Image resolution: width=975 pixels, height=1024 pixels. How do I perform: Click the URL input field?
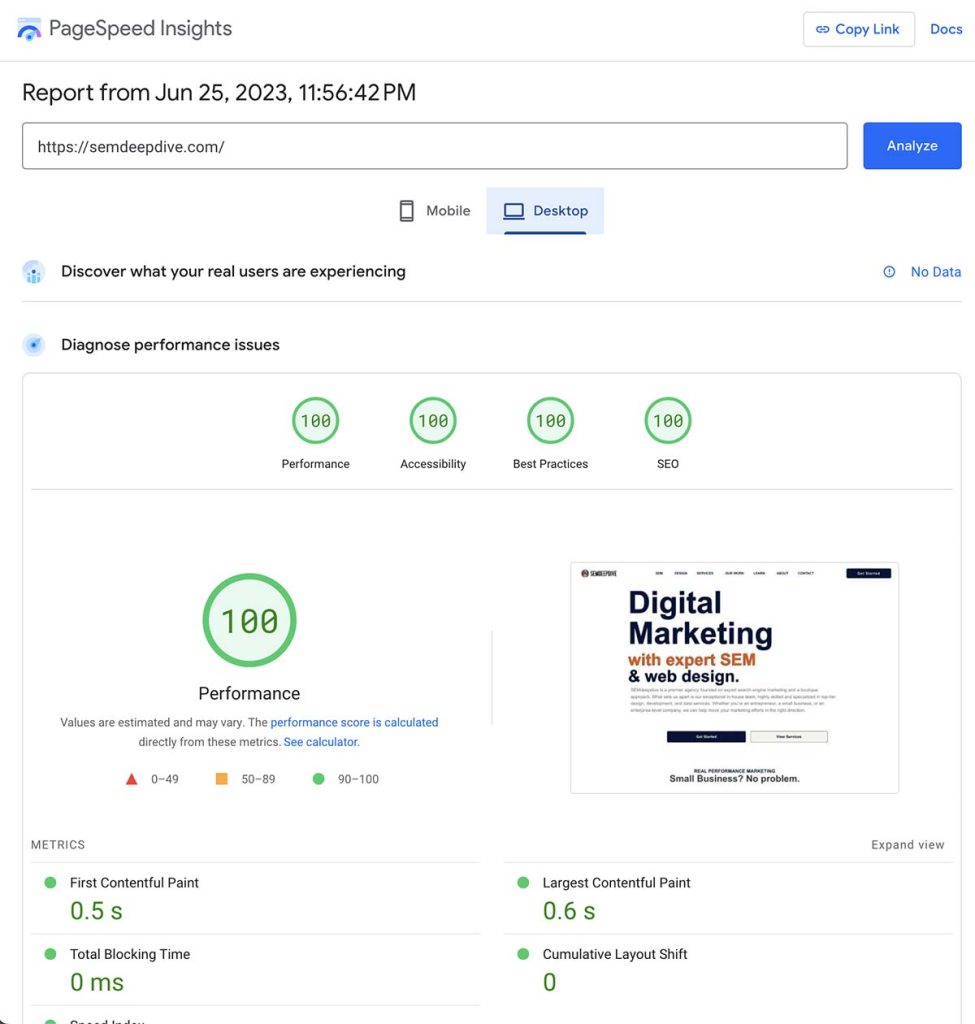pos(435,146)
